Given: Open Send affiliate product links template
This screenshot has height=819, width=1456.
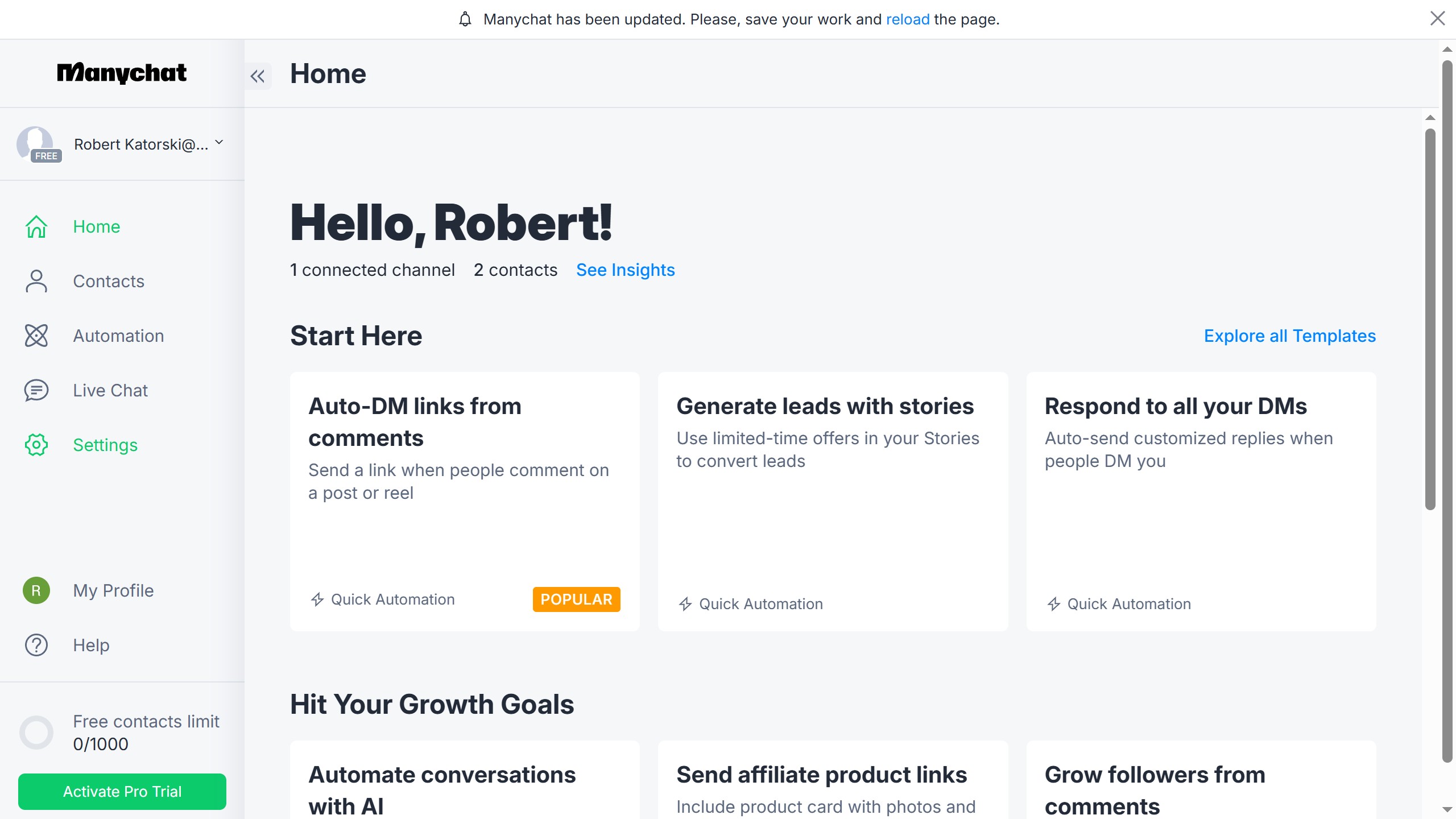Looking at the screenshot, I should point(833,780).
